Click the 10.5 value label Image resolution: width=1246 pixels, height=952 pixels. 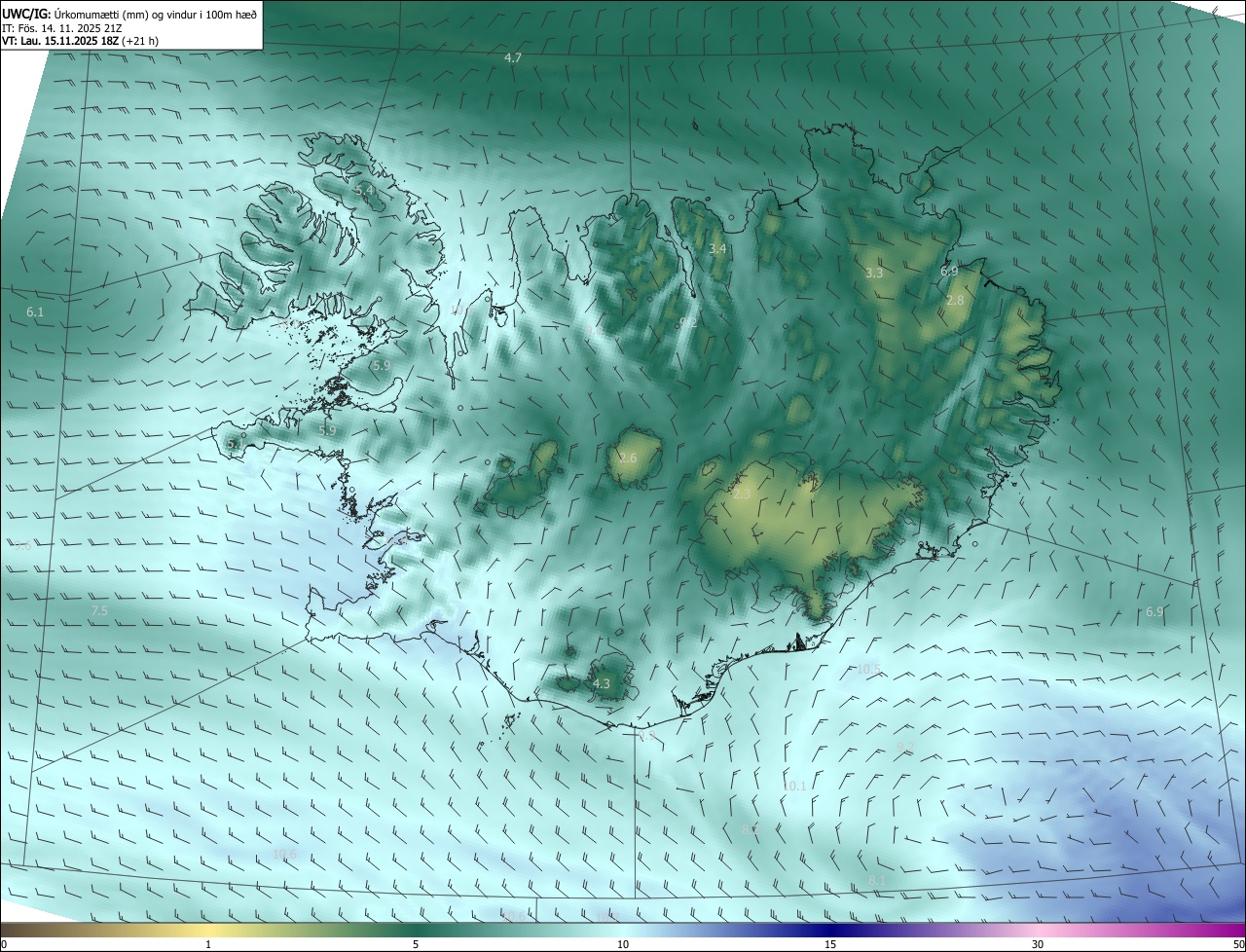[x=868, y=669]
